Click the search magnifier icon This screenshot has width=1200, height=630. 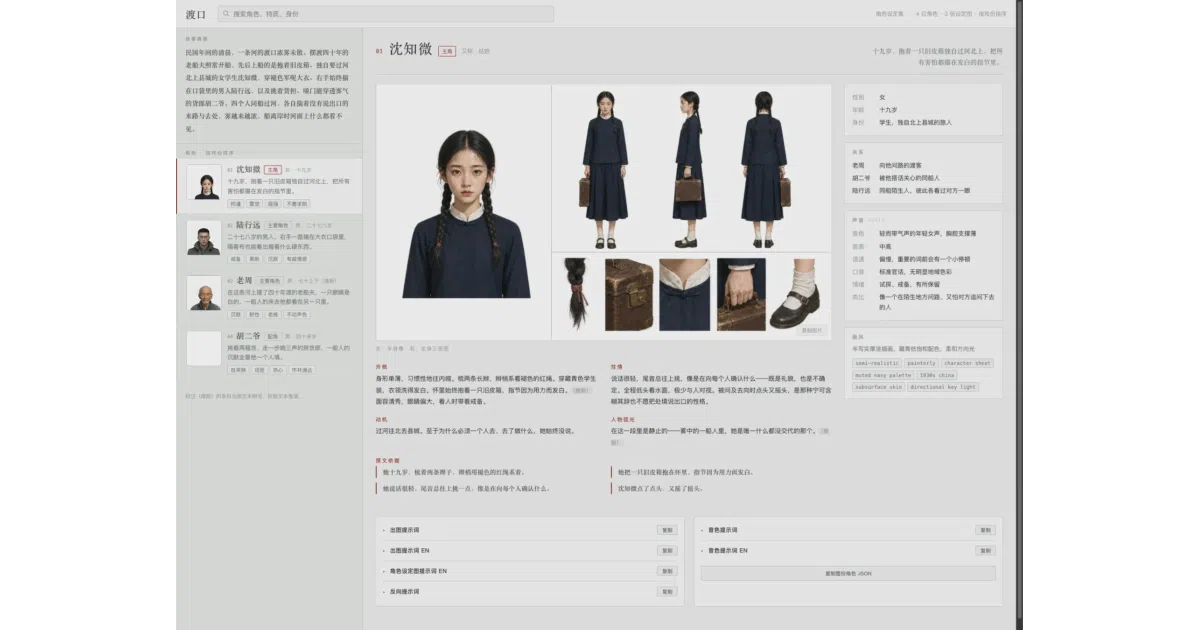coord(226,14)
